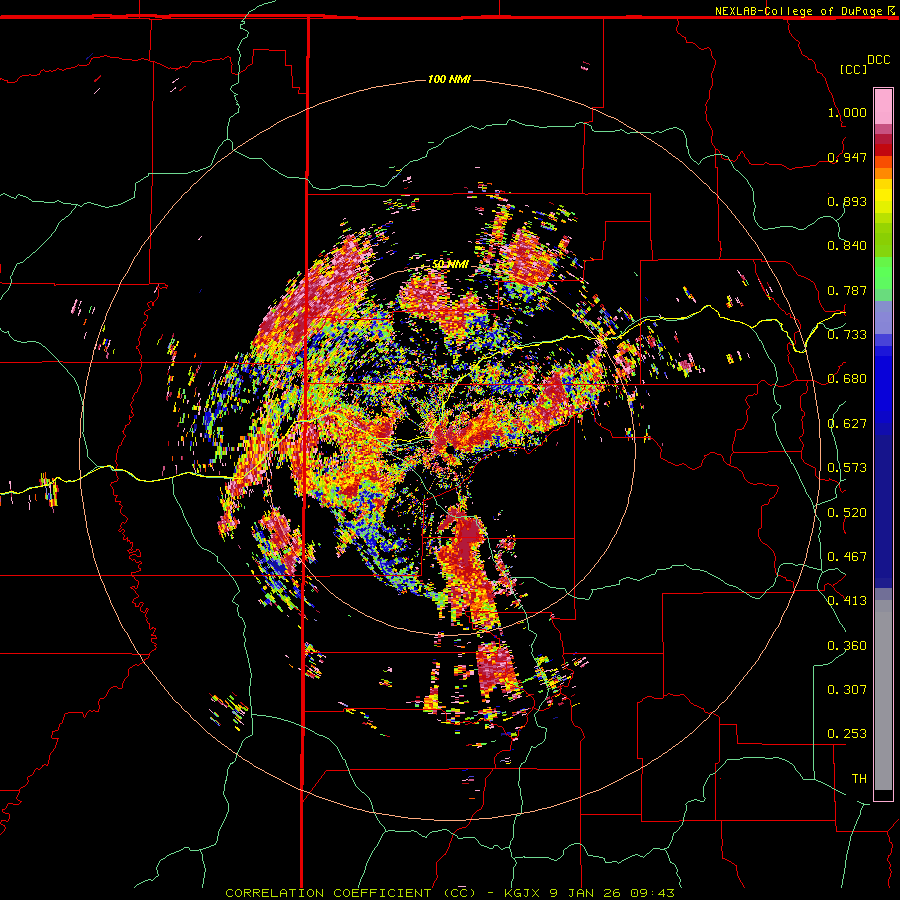
Task: Click the 0.520 scale value
Action: [847, 513]
